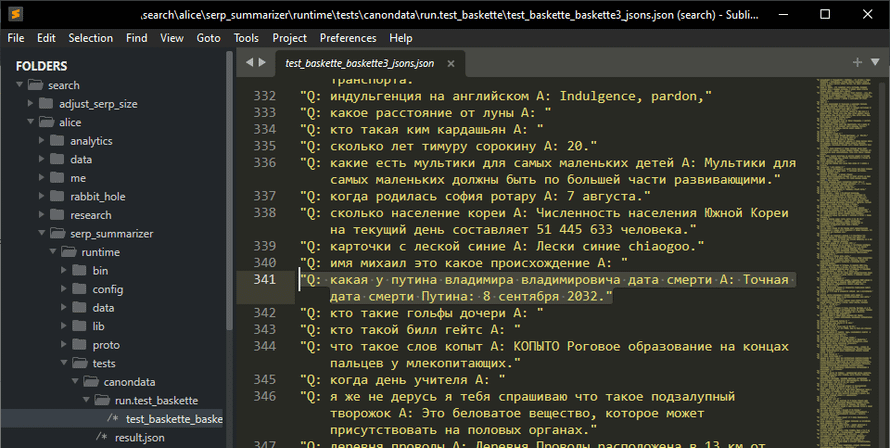Image resolution: width=890 pixels, height=448 pixels.
Task: Click the run.test_baskette folder icon
Action: point(102,401)
